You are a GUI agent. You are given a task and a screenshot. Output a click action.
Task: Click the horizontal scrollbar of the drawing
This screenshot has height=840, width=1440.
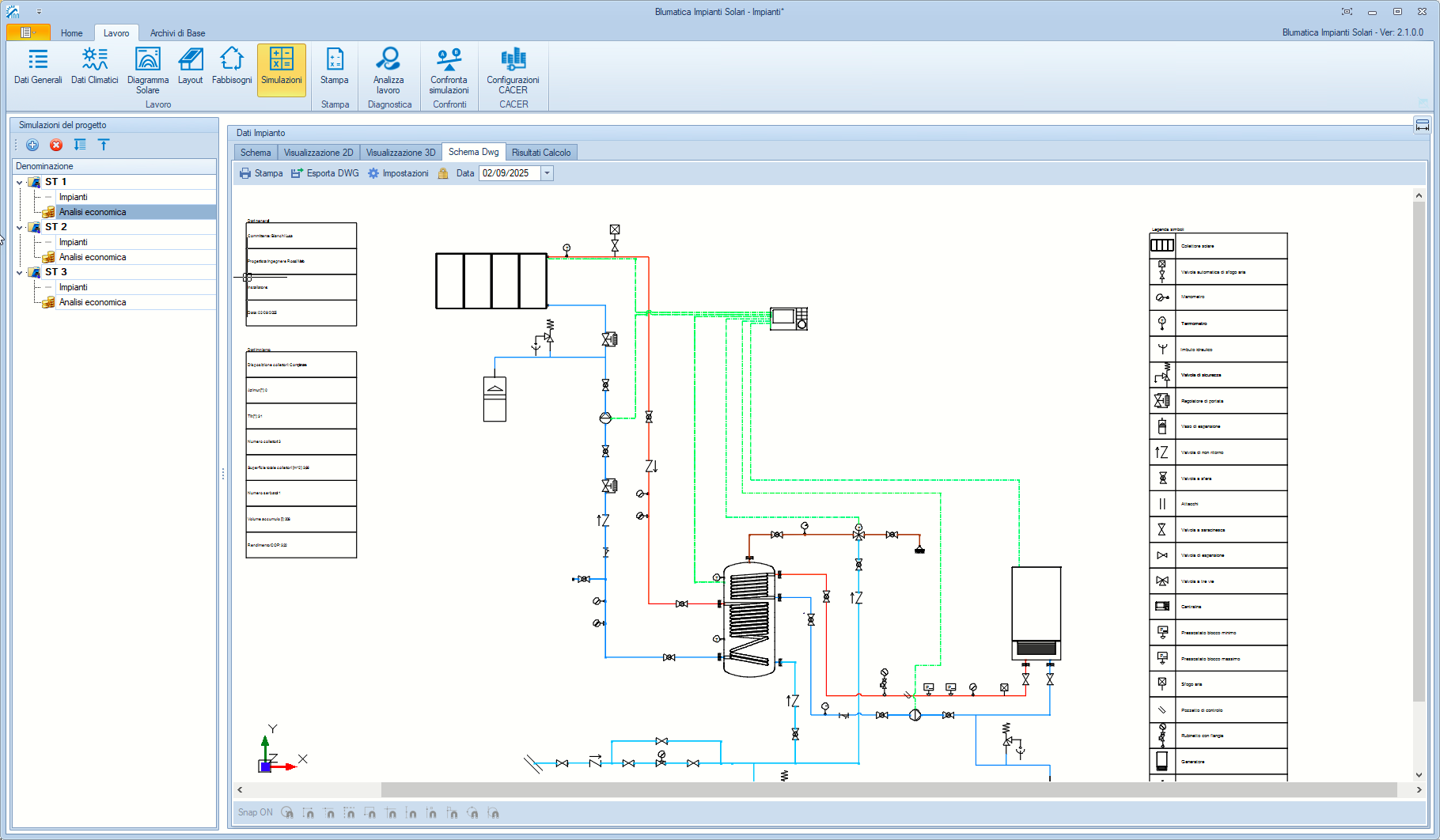(889, 789)
